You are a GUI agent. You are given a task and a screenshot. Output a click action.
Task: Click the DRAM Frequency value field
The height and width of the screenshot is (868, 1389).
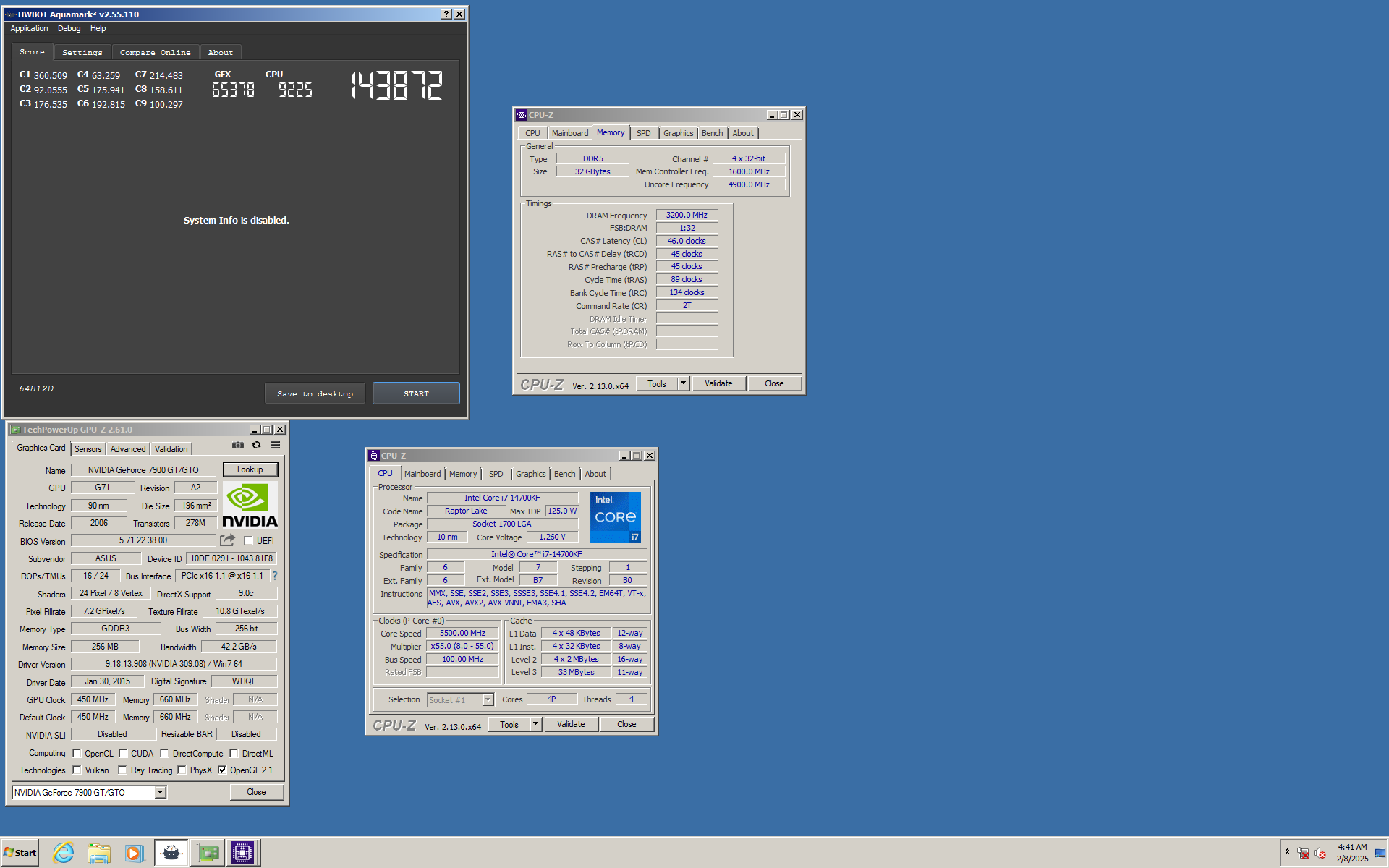pos(687,215)
